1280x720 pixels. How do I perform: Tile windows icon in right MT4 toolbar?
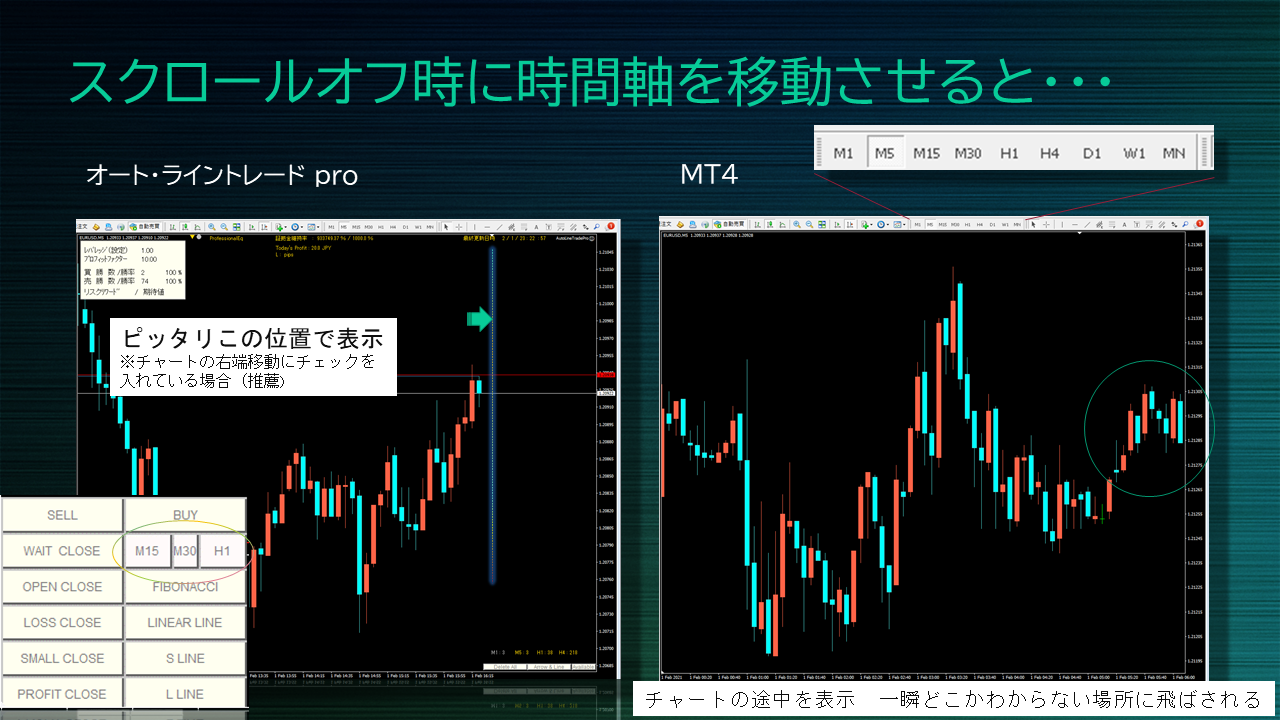coord(822,224)
